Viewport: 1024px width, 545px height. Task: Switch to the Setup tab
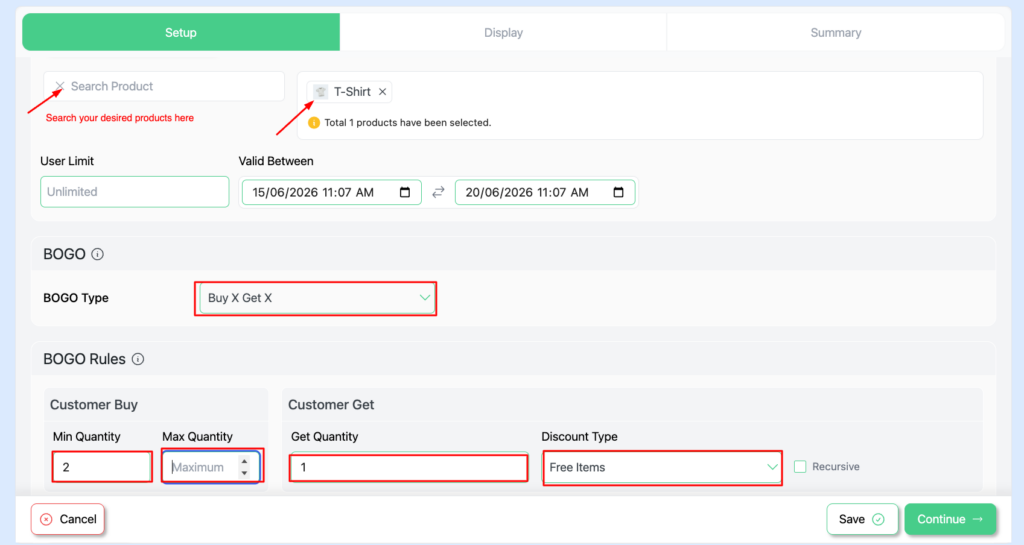coord(181,33)
